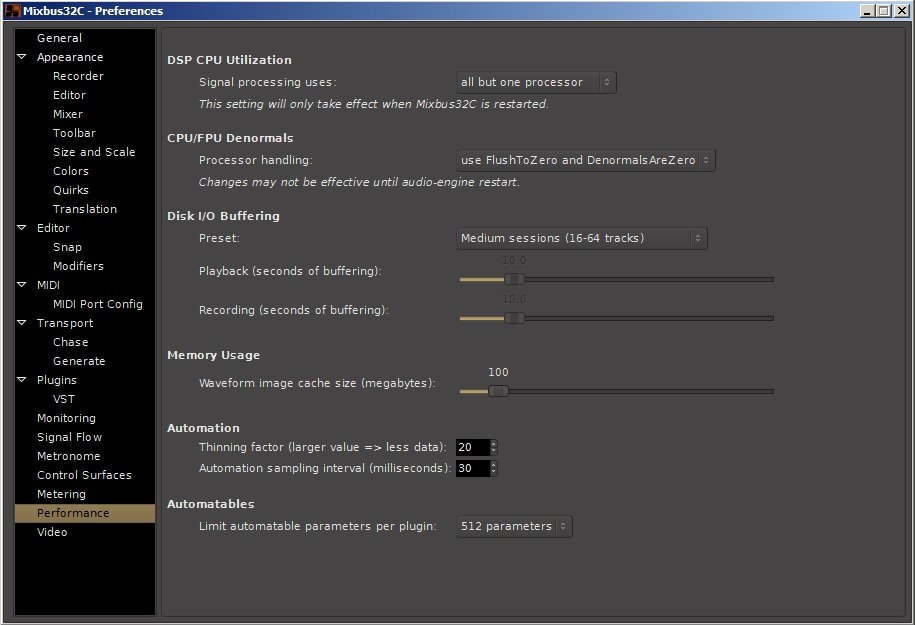Click the Mixbus32C title bar app icon

tap(12, 11)
